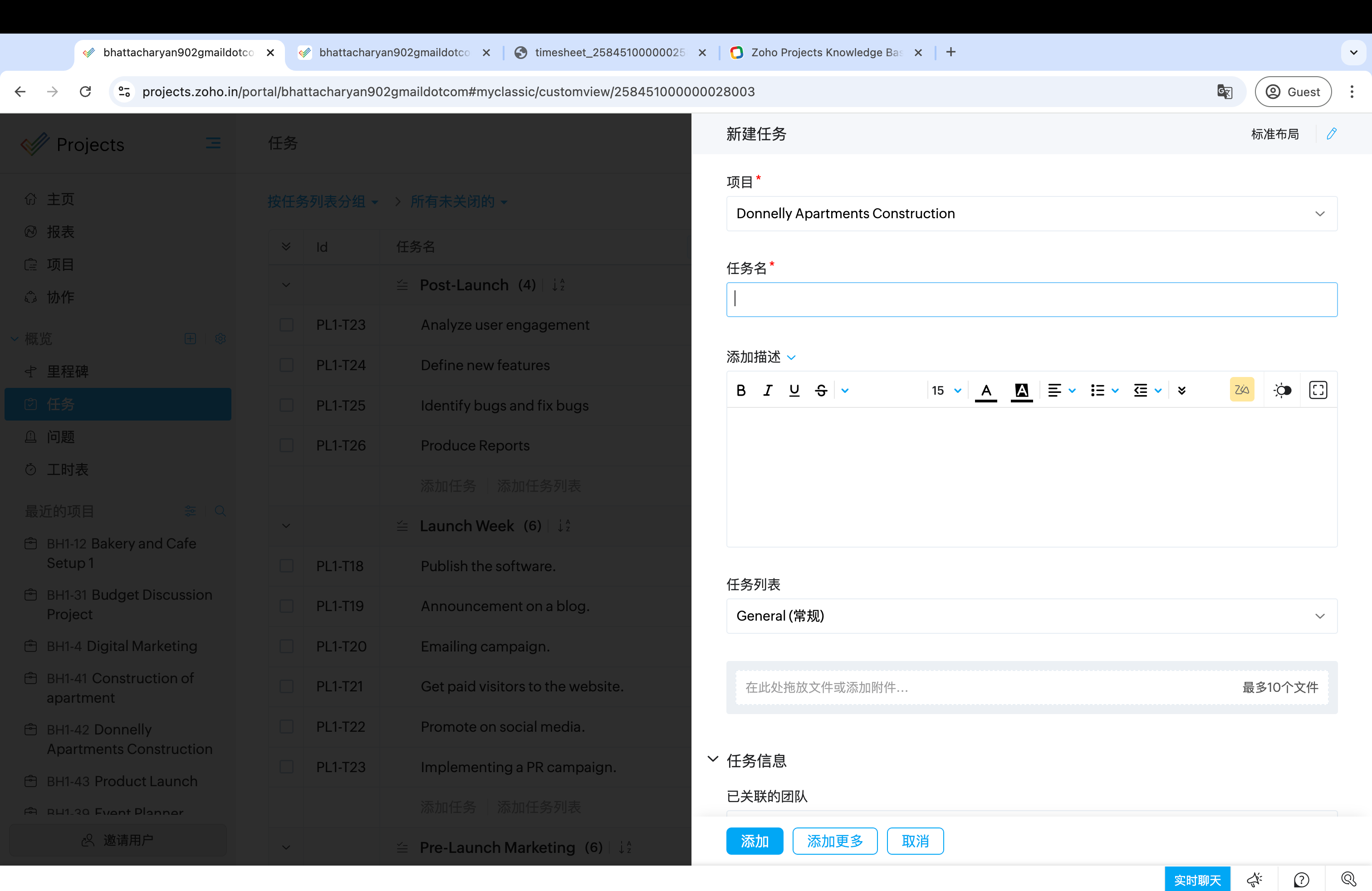Toggle the dark mode editor switch
Viewport: 1372px width, 891px height.
[x=1282, y=390]
